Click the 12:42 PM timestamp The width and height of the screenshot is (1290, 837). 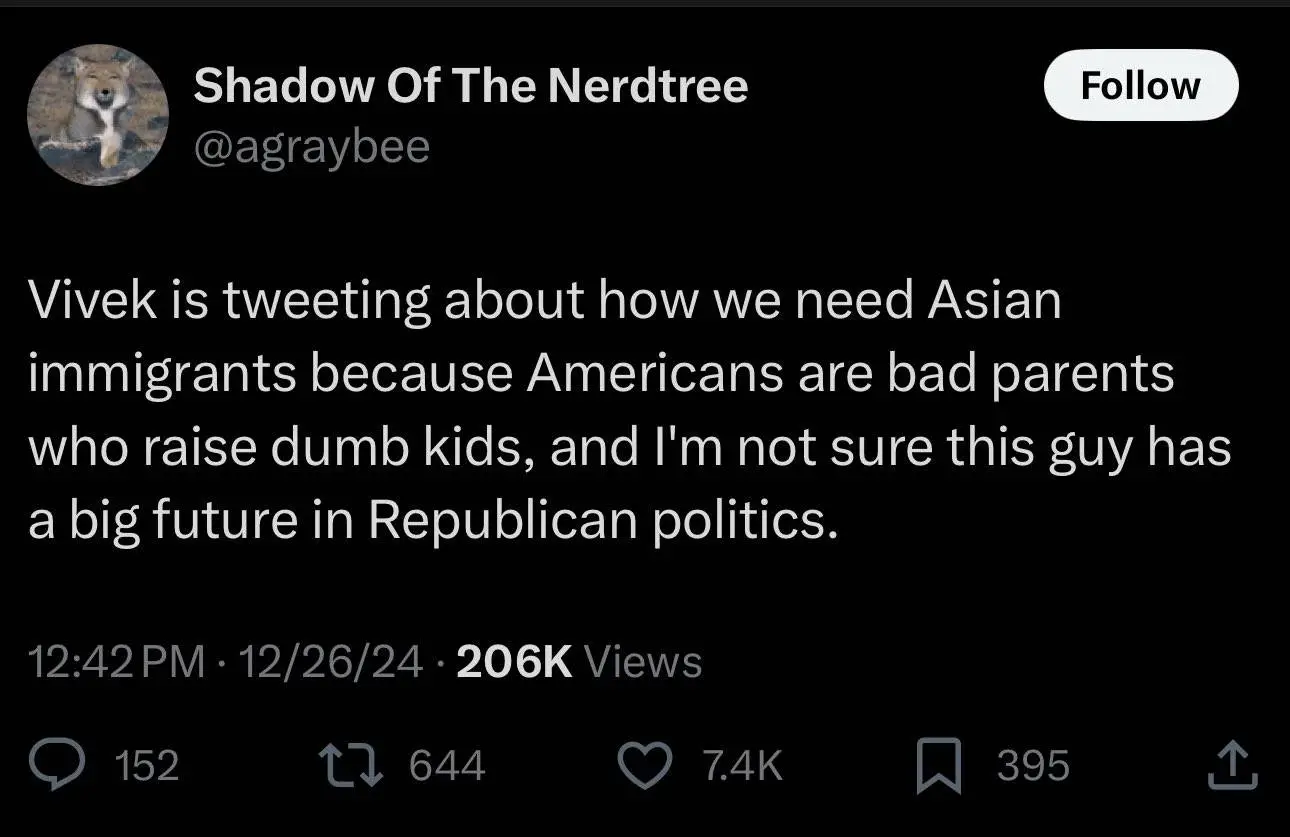click(x=116, y=661)
